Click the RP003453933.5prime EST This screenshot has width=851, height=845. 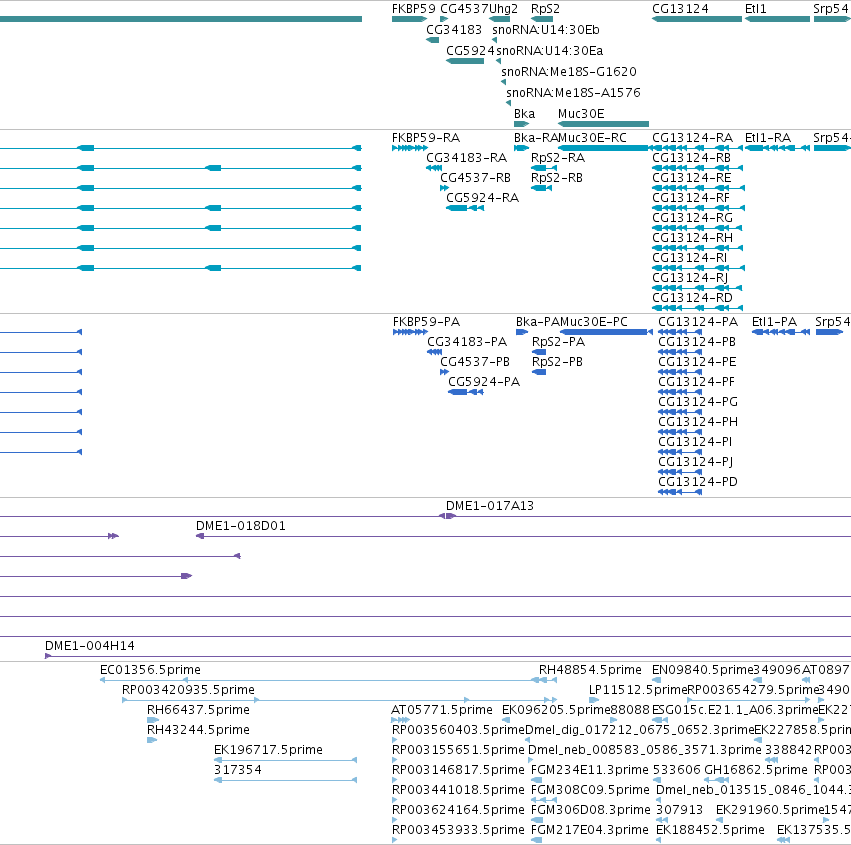coord(395,840)
